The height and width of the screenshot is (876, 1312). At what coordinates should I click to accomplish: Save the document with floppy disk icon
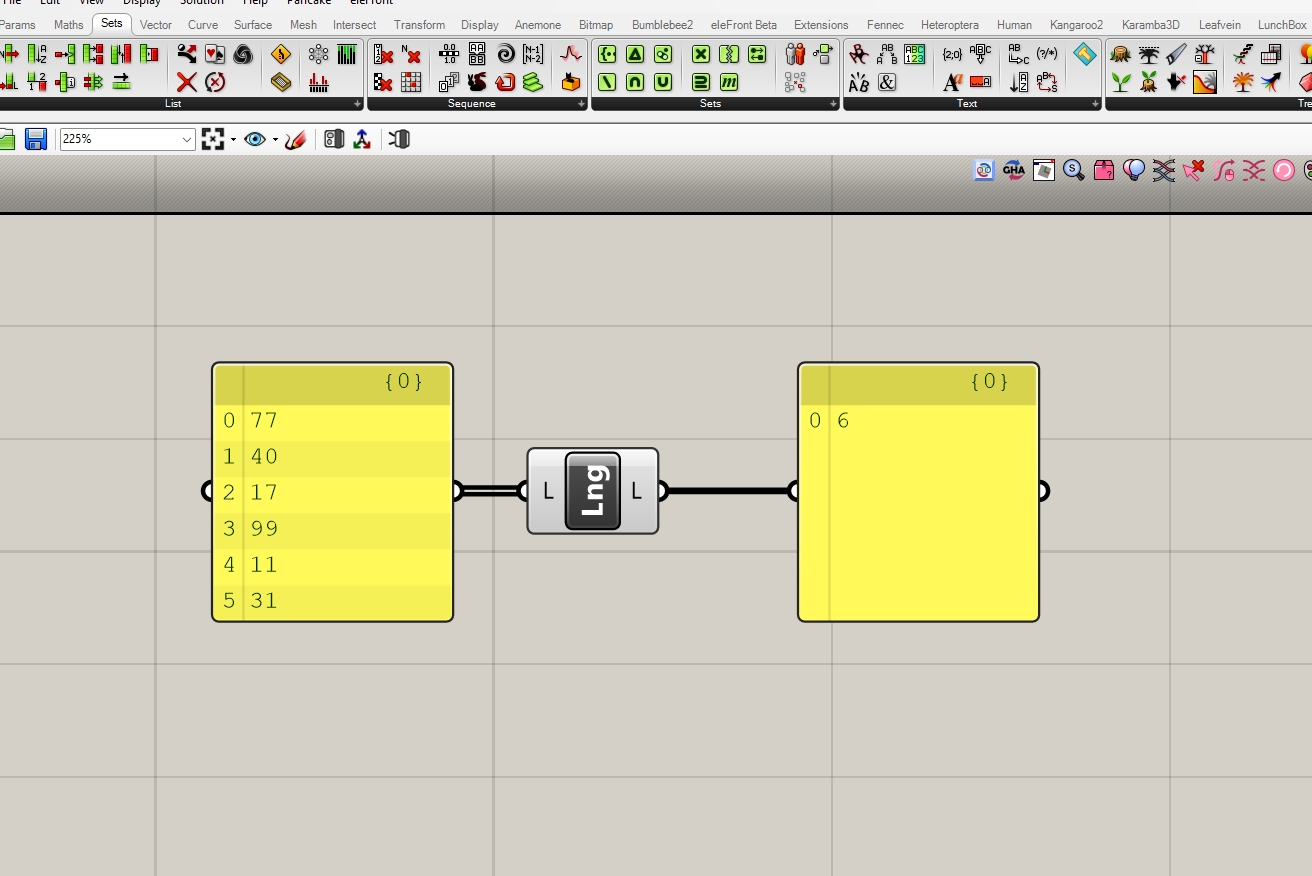[36, 140]
